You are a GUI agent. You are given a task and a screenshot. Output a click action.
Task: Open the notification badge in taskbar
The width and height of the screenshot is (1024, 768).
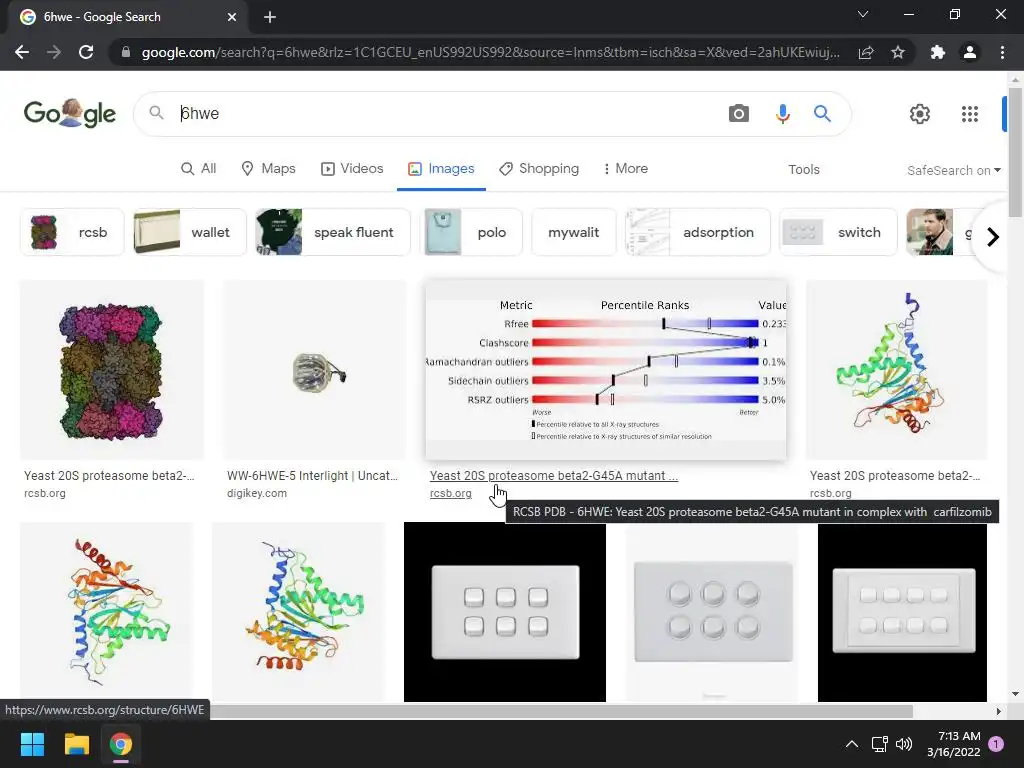(x=996, y=743)
